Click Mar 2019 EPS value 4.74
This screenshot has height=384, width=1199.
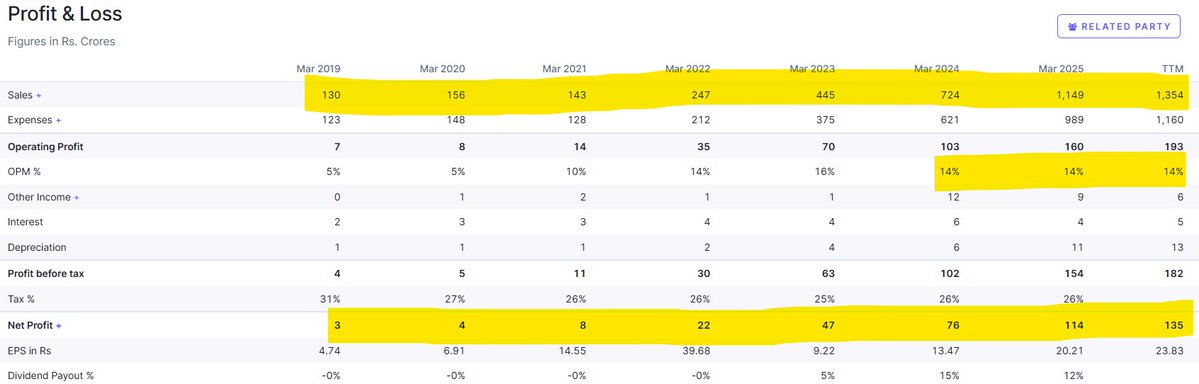pyautogui.click(x=330, y=350)
